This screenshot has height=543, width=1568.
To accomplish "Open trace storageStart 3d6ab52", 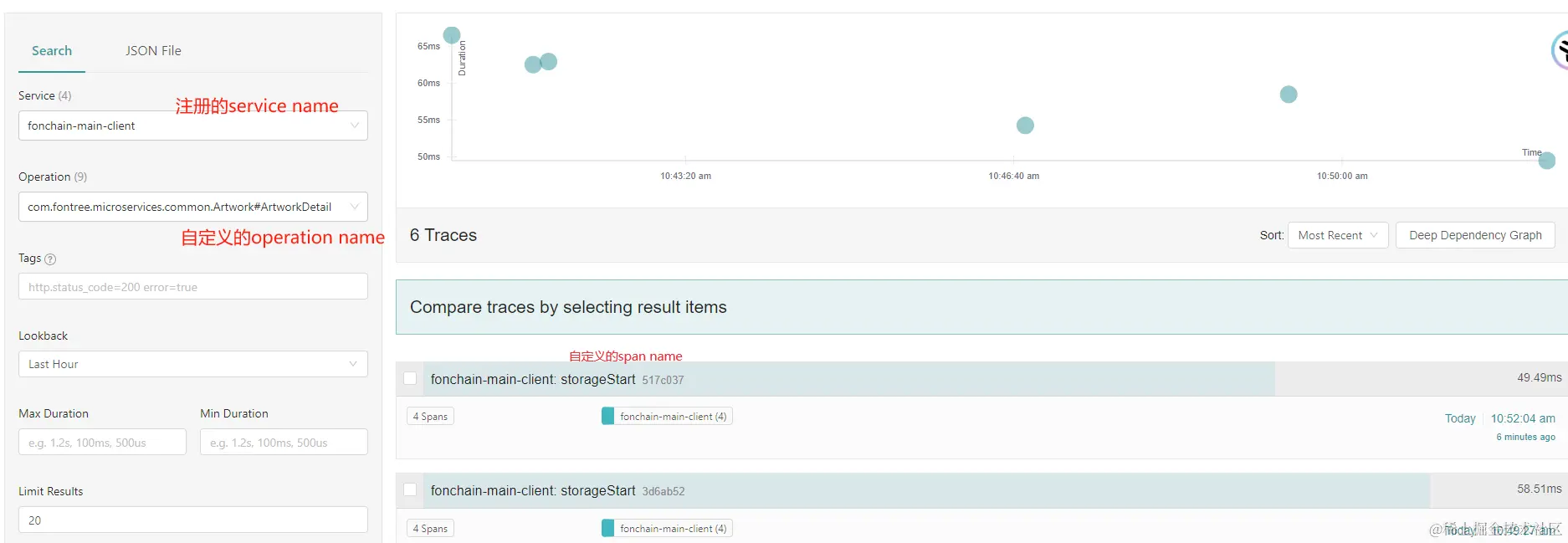I will [x=557, y=491].
